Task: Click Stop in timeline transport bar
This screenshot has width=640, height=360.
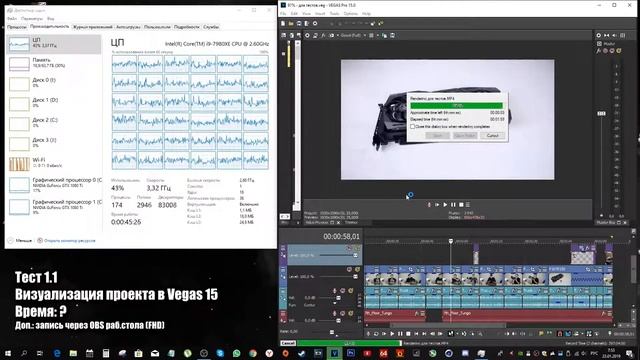Action: click(408, 333)
